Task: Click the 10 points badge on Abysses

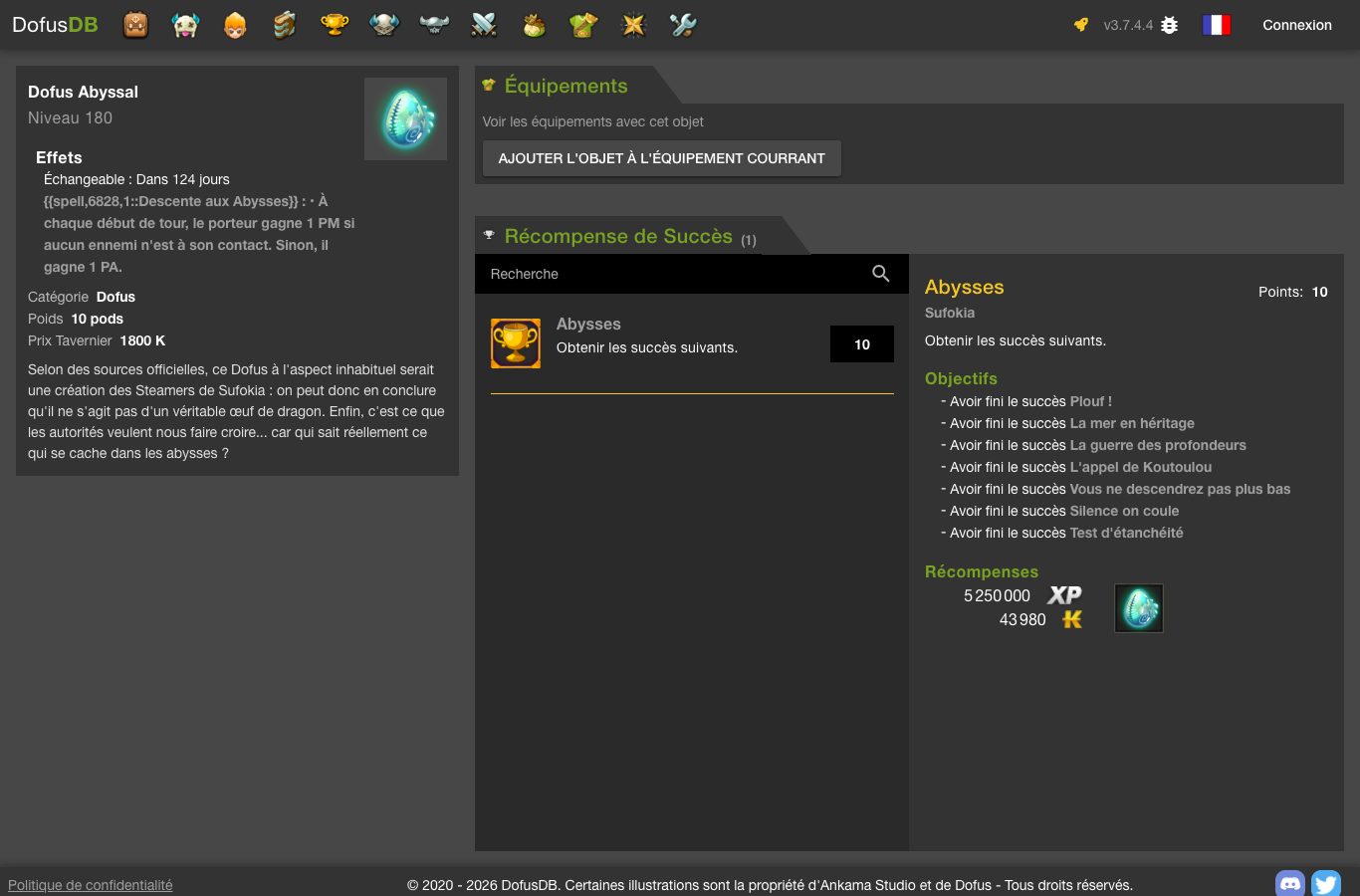Action: 862,344
